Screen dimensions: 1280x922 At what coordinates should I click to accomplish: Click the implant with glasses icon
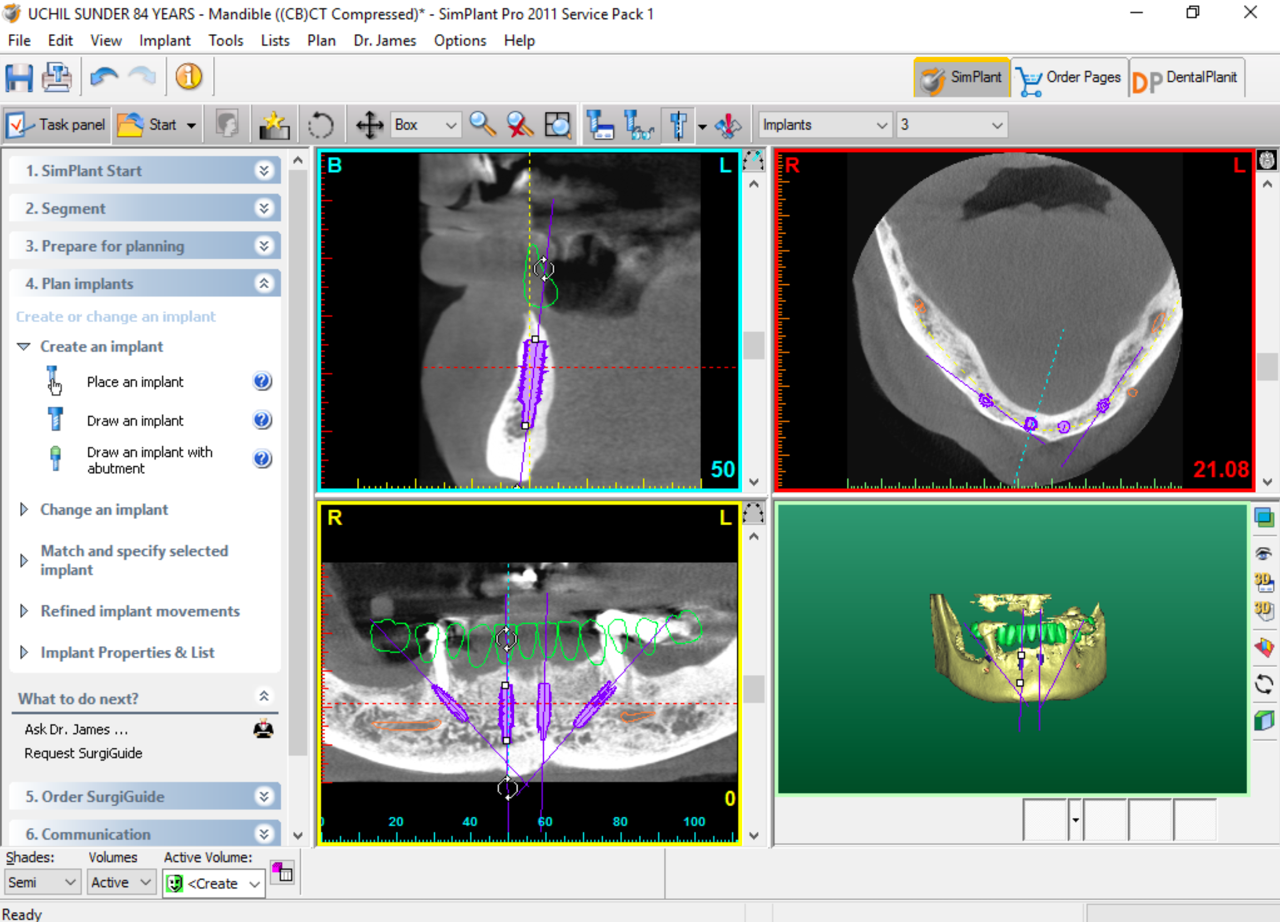coord(638,125)
